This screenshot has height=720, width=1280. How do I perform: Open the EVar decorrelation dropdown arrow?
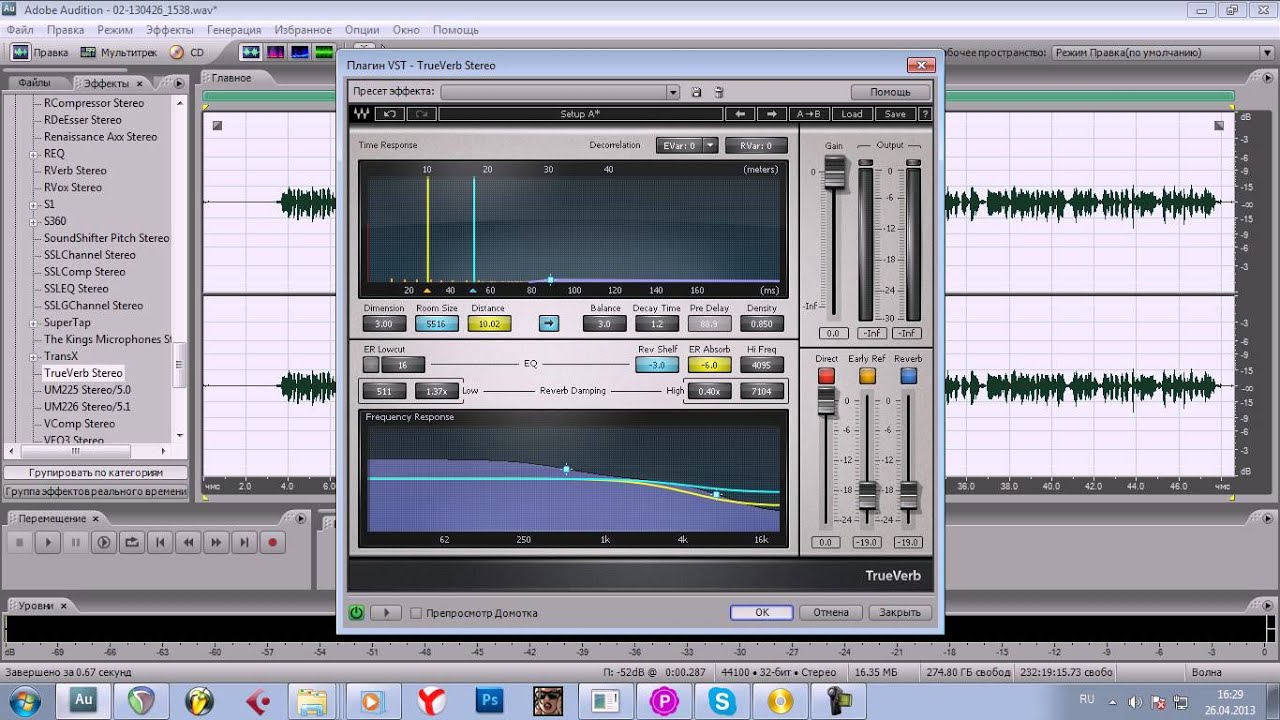[710, 145]
